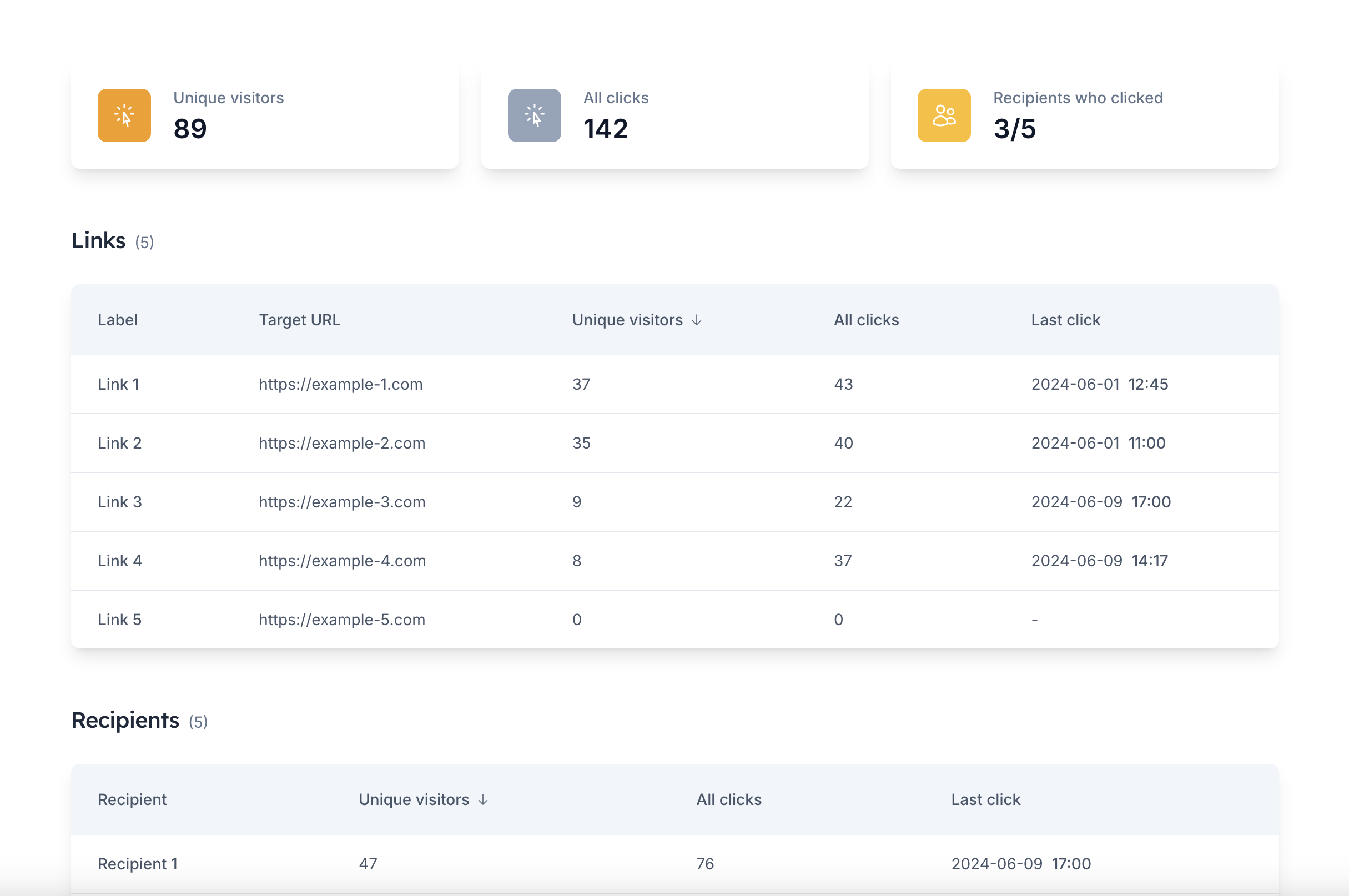1349x896 pixels.
Task: Sort recipients table by Unique visitors arrow
Action: pyautogui.click(x=483, y=800)
